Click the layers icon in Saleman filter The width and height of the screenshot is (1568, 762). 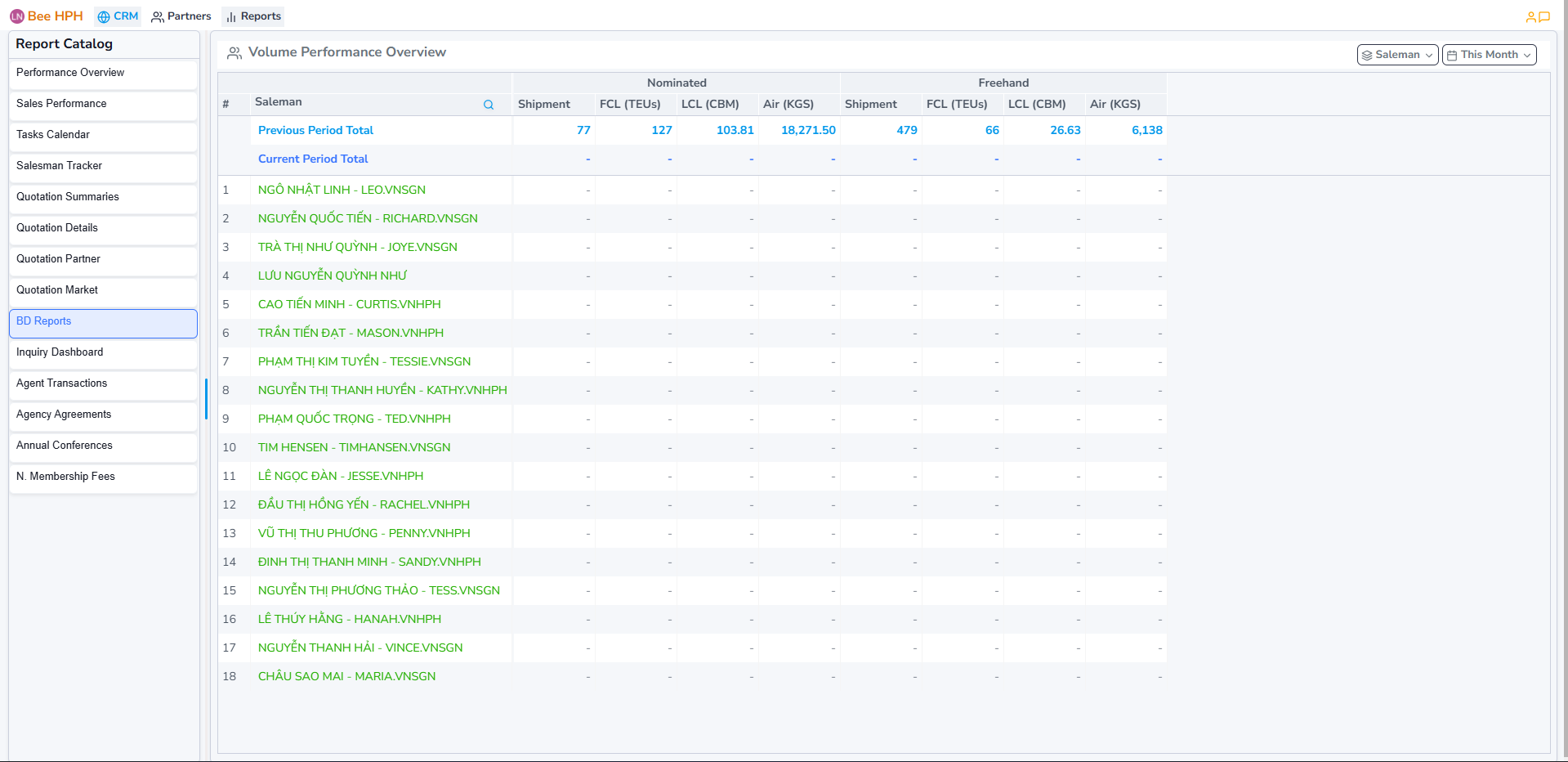tap(1368, 55)
